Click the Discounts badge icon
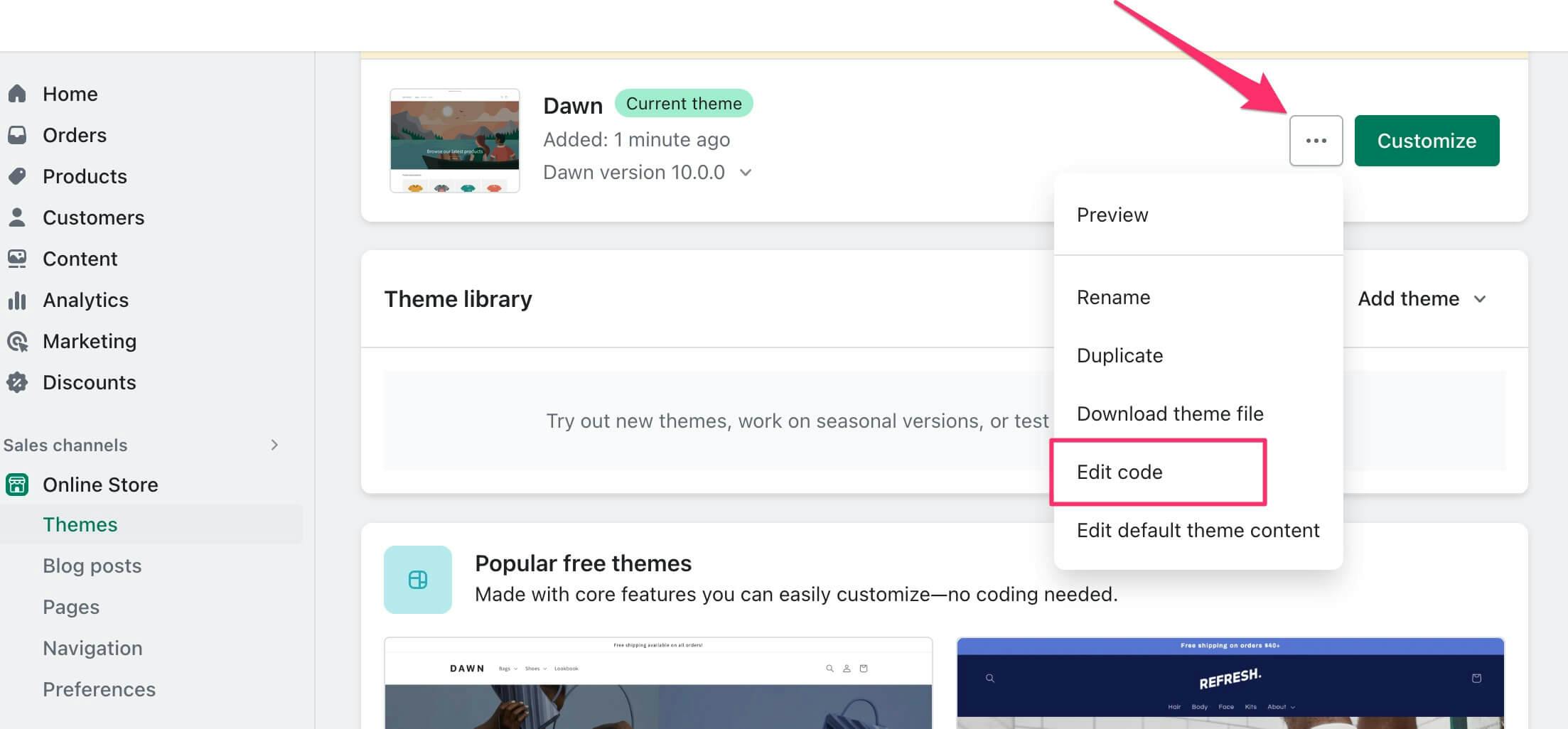 [x=16, y=382]
